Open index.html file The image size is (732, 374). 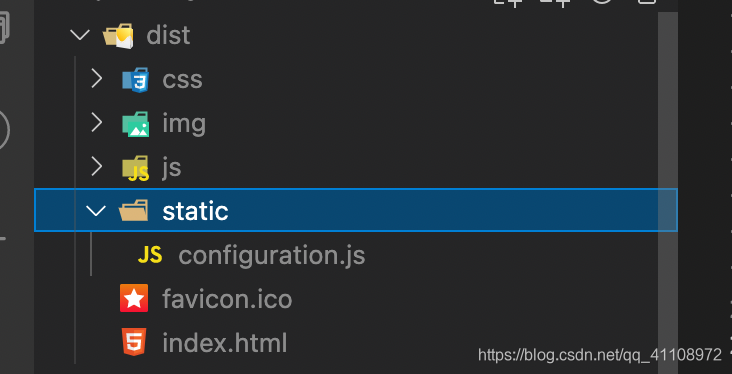pos(225,343)
